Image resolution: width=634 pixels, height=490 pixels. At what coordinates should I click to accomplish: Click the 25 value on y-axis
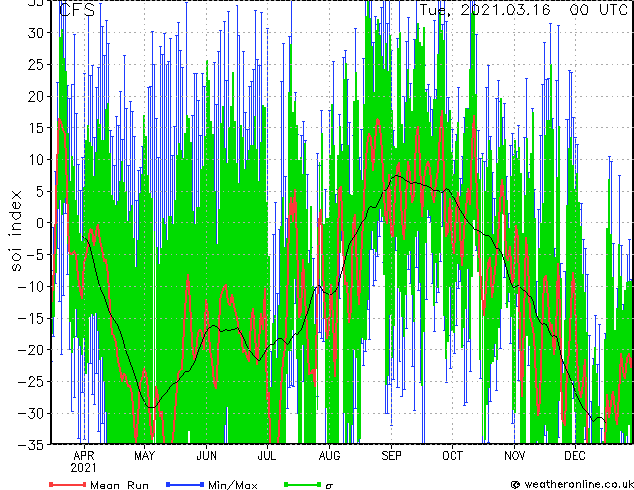point(36,64)
